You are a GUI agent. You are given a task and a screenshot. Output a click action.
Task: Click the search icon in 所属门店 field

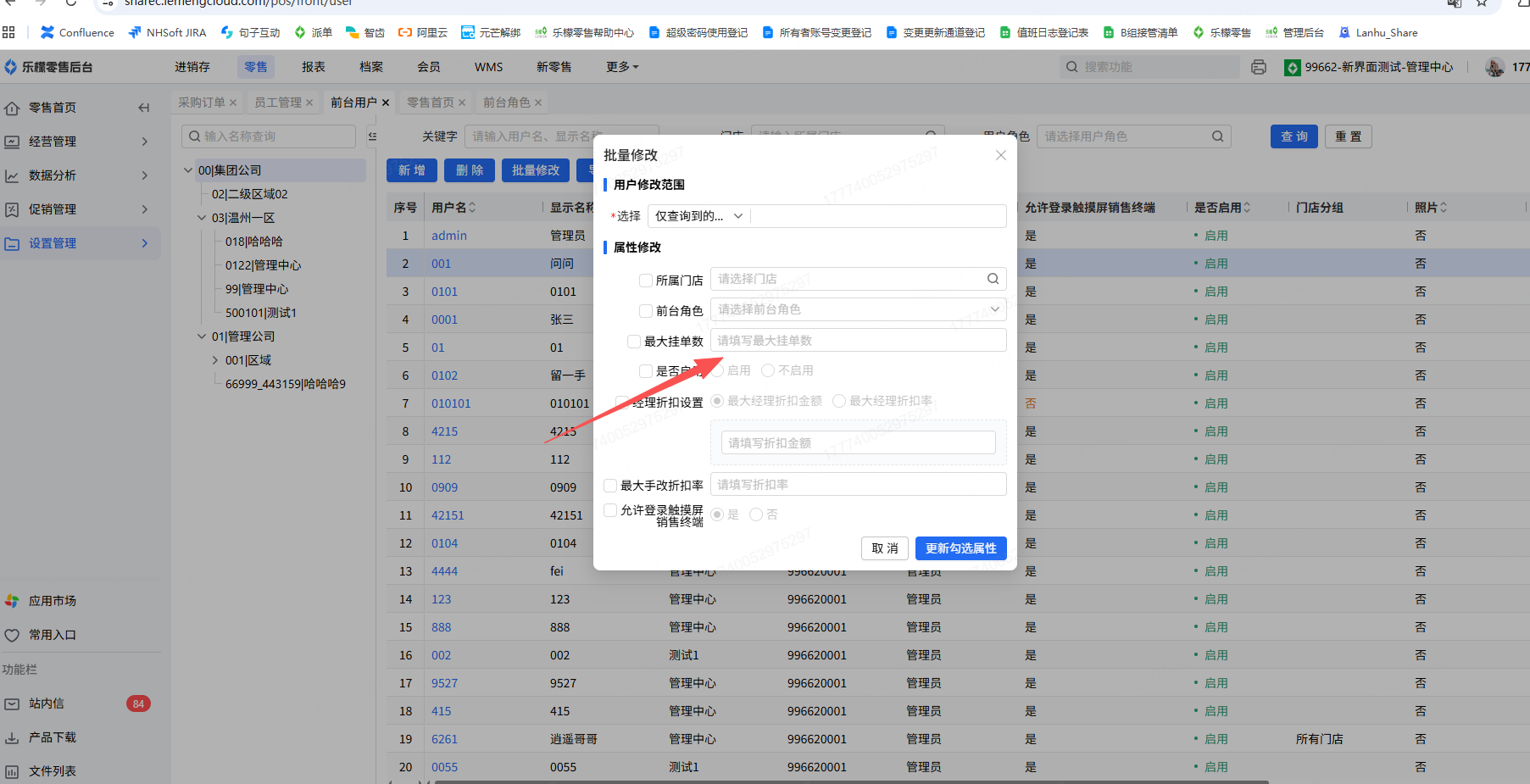click(x=993, y=279)
